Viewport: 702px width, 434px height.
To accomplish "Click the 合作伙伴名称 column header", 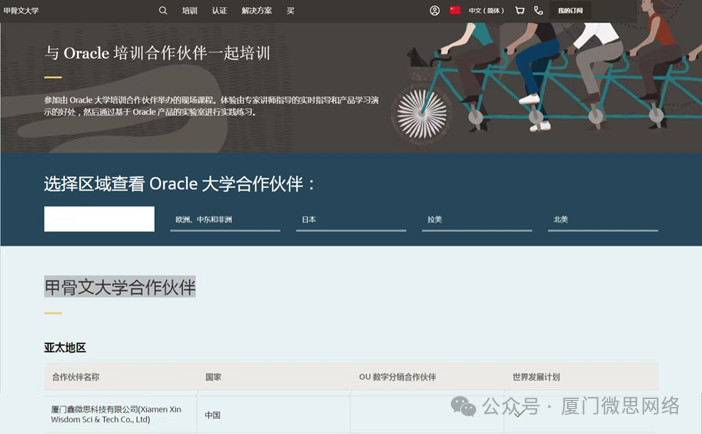I will 76,377.
